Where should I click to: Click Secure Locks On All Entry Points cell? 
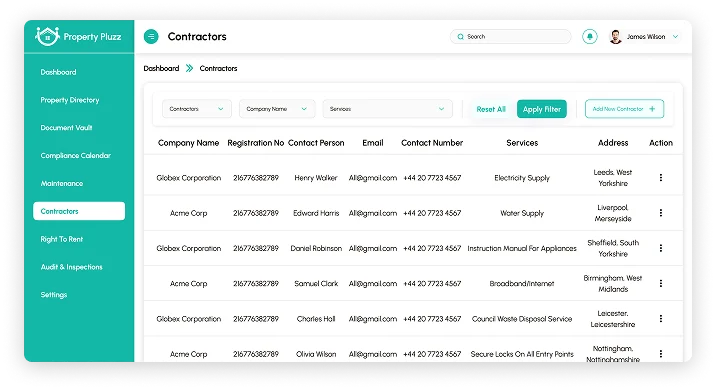pyautogui.click(x=522, y=354)
